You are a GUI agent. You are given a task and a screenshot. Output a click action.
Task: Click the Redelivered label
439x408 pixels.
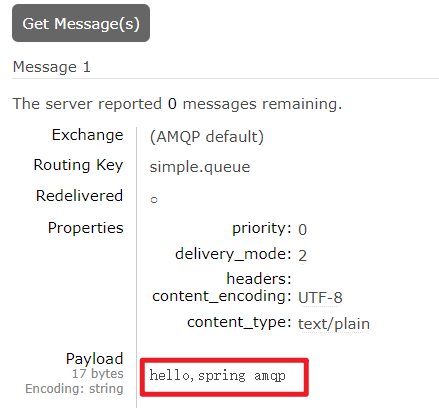tap(80, 196)
